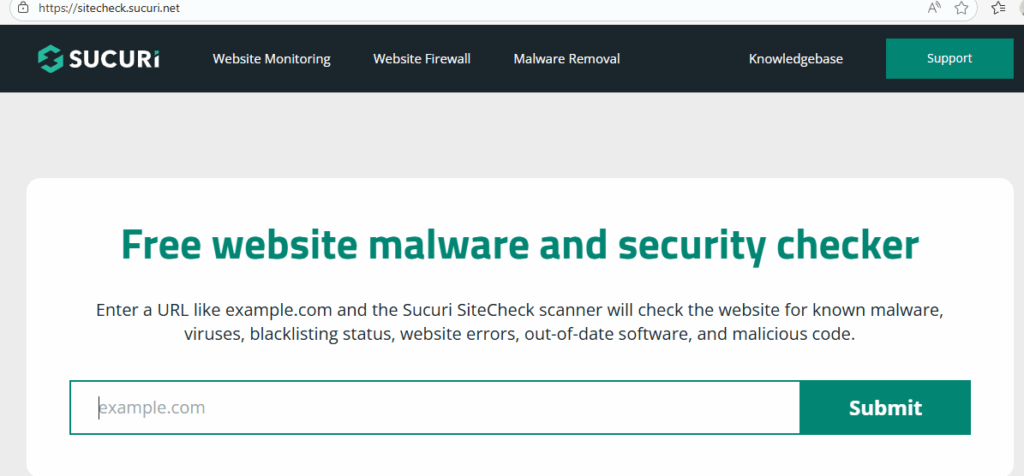Click the green Support button
This screenshot has width=1024, height=476.
[949, 59]
